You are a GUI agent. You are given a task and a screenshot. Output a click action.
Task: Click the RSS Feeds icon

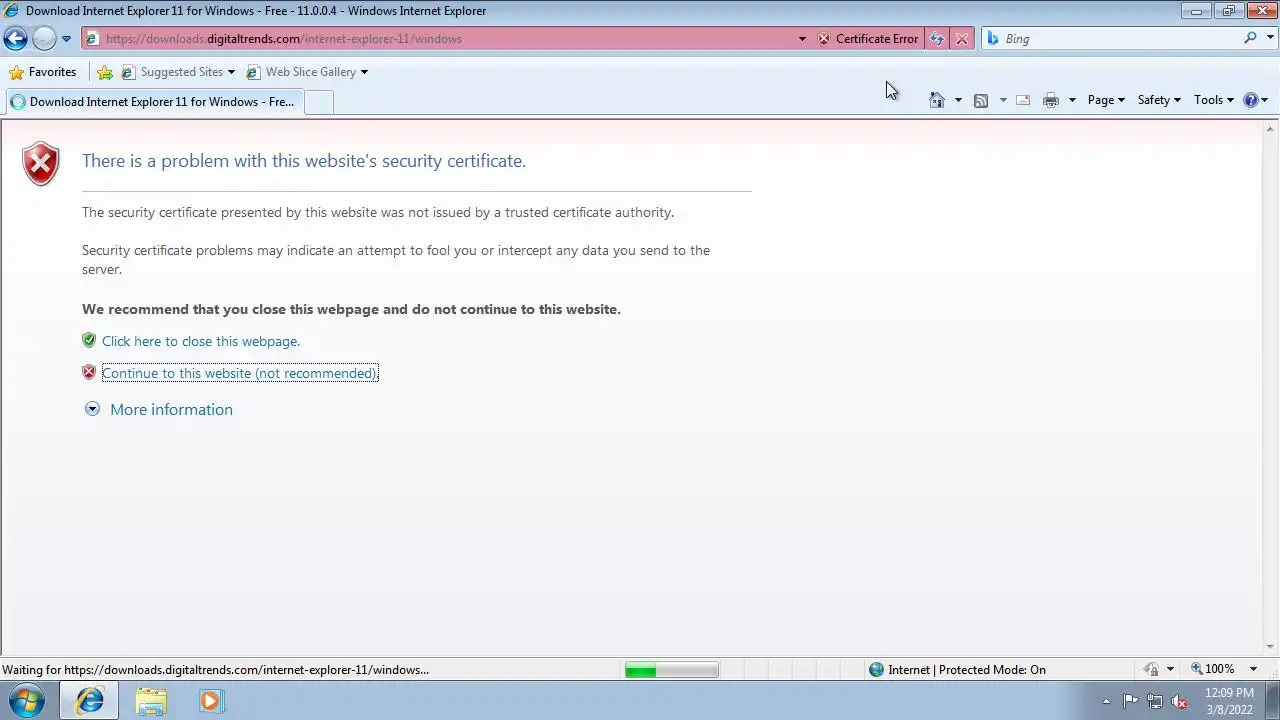(981, 100)
